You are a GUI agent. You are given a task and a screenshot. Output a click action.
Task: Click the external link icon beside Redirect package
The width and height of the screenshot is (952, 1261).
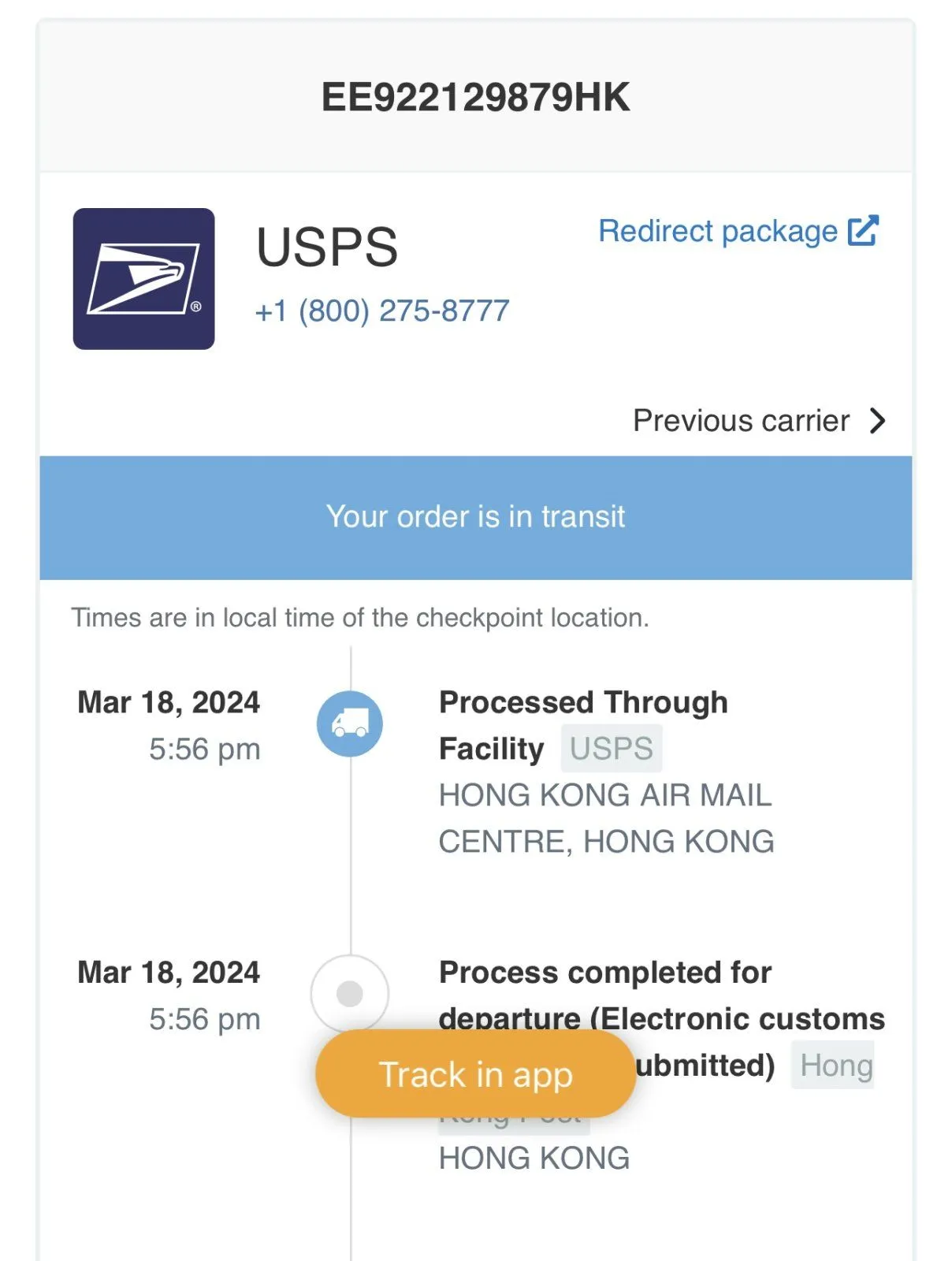tap(863, 231)
